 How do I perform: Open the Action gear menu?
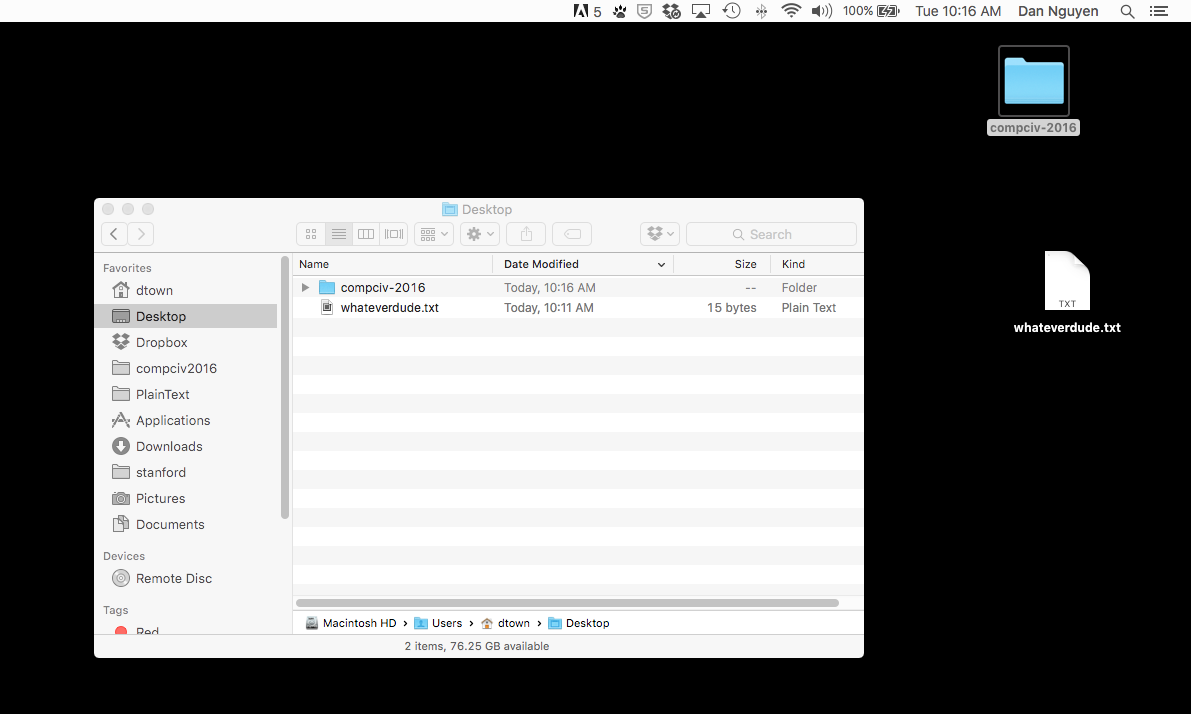(480, 234)
